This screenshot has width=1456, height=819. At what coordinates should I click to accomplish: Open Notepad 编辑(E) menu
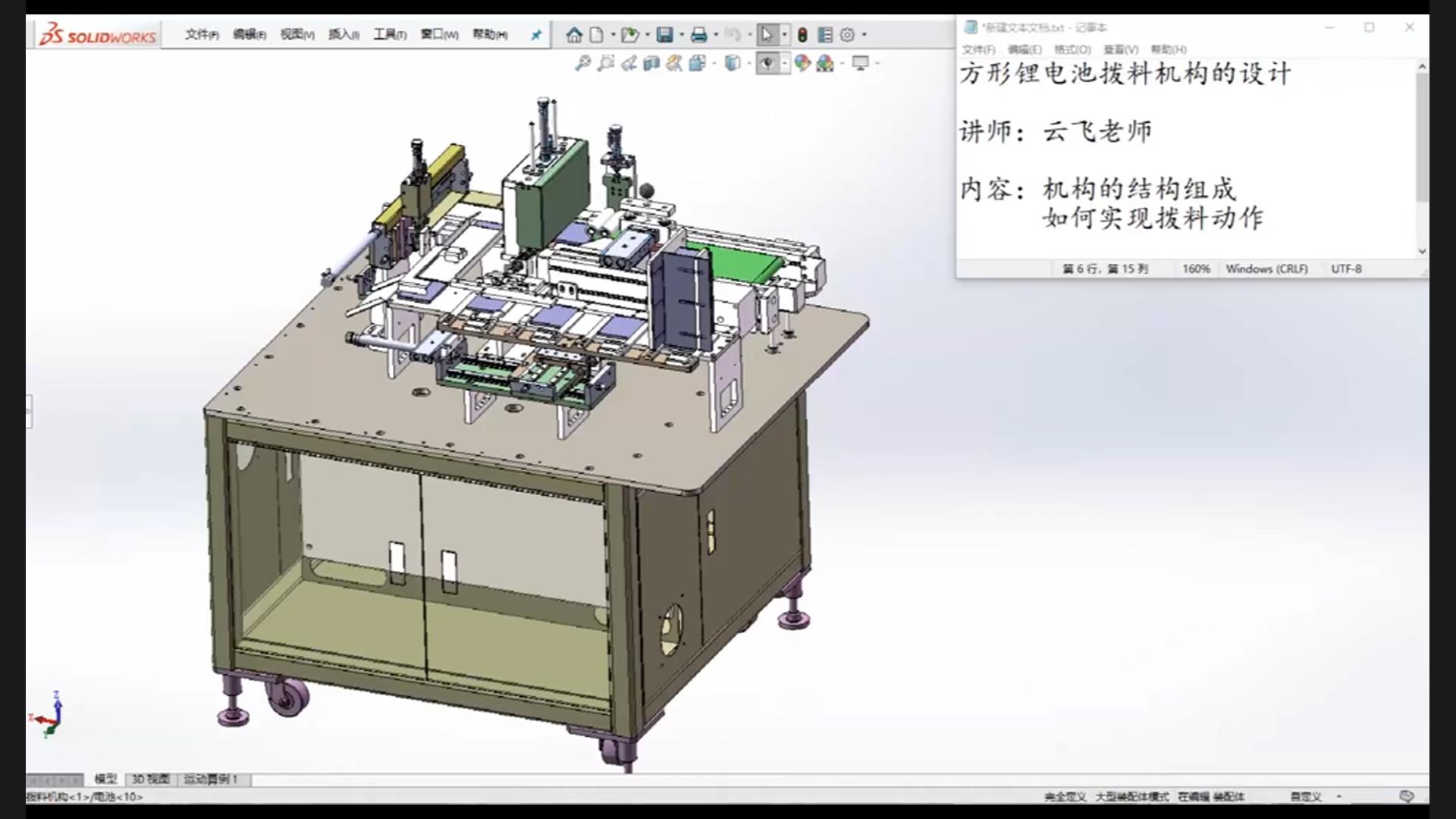pos(1025,49)
